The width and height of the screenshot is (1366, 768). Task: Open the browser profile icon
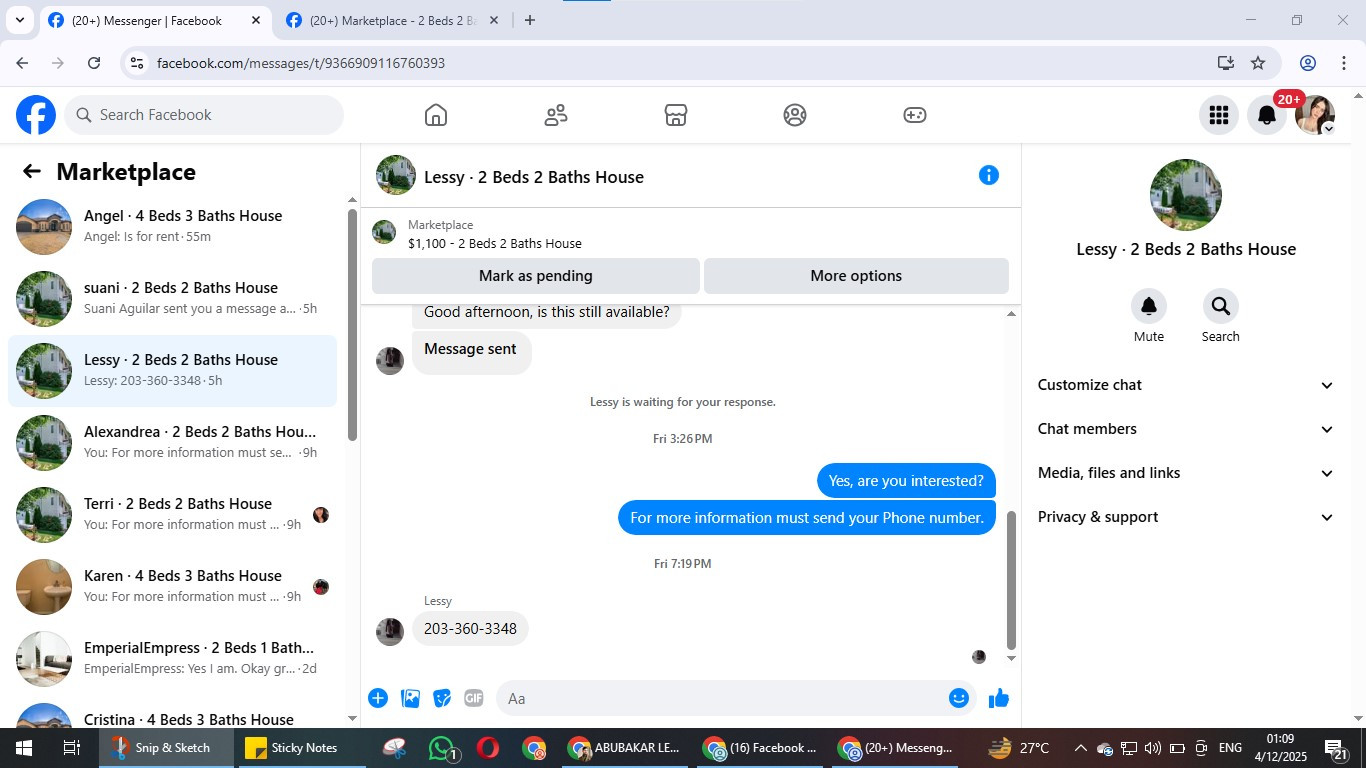click(x=1308, y=63)
